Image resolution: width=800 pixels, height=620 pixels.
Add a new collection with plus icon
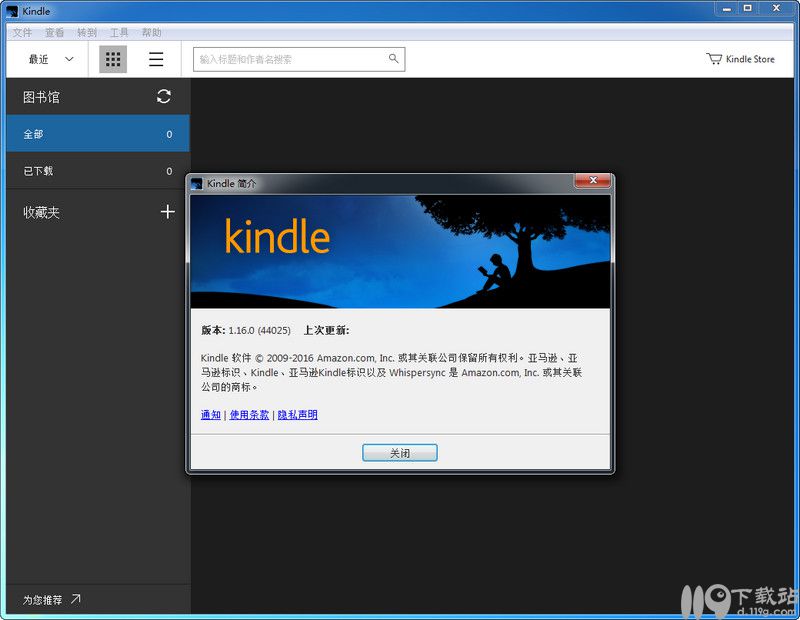pyautogui.click(x=168, y=211)
